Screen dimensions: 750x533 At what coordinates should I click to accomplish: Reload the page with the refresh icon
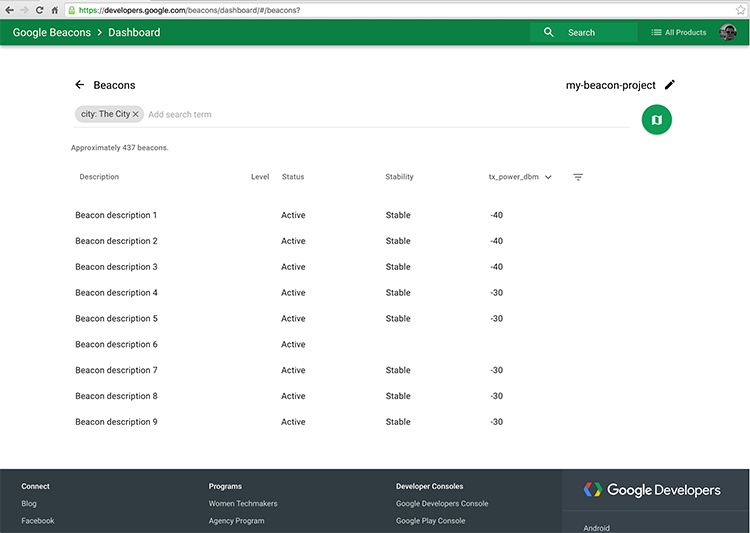point(40,10)
